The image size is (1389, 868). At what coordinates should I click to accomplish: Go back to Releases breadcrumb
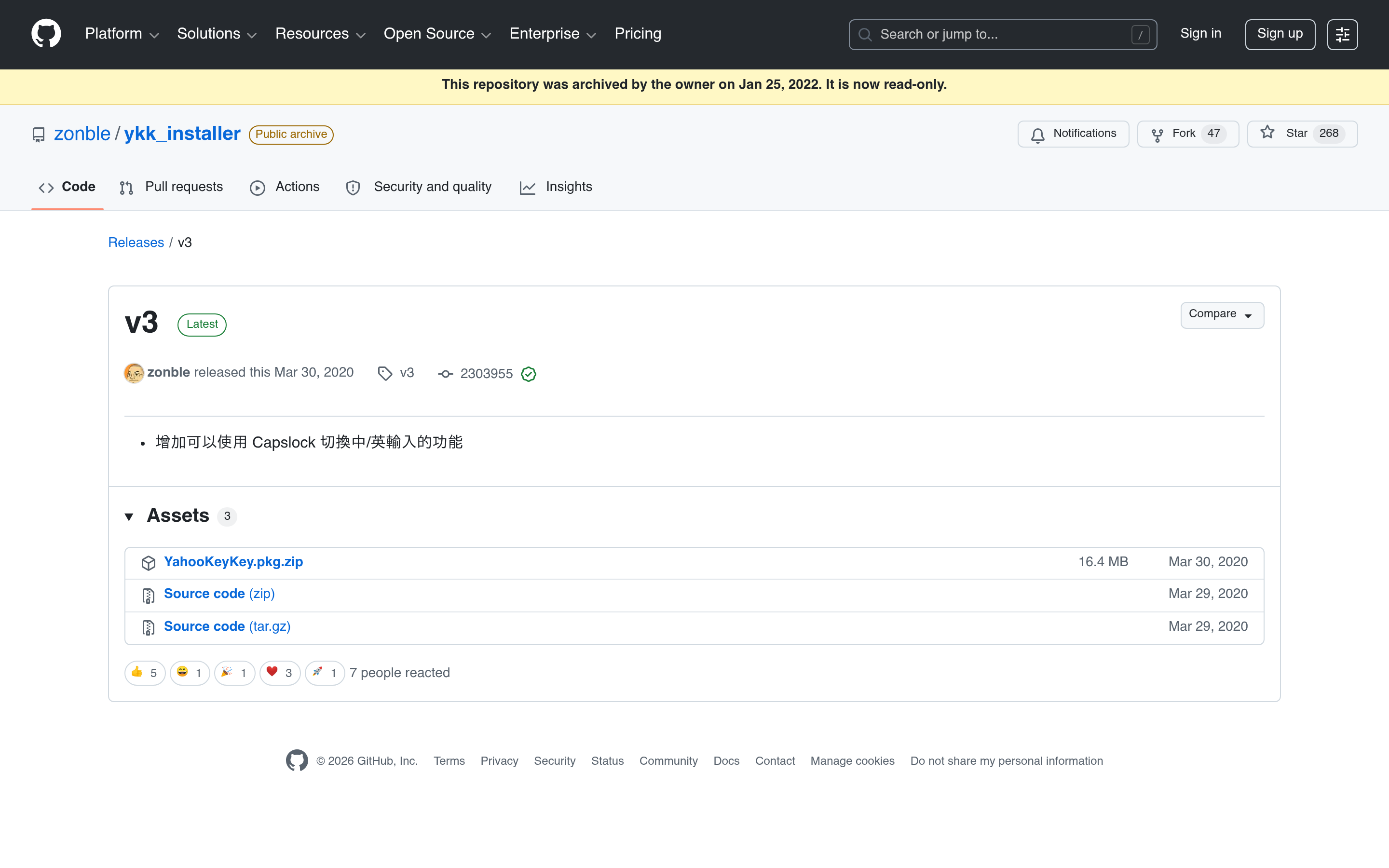(x=136, y=243)
